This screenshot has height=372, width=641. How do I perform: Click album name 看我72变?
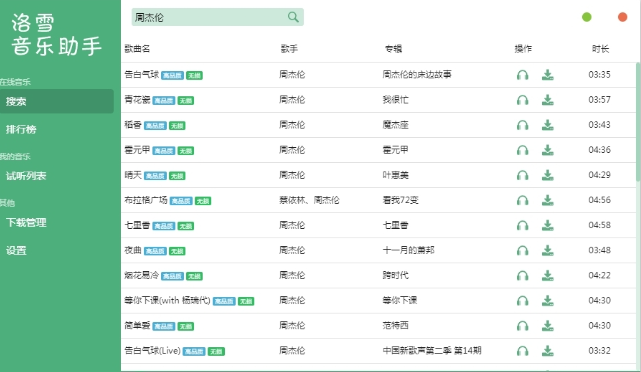click(x=400, y=200)
